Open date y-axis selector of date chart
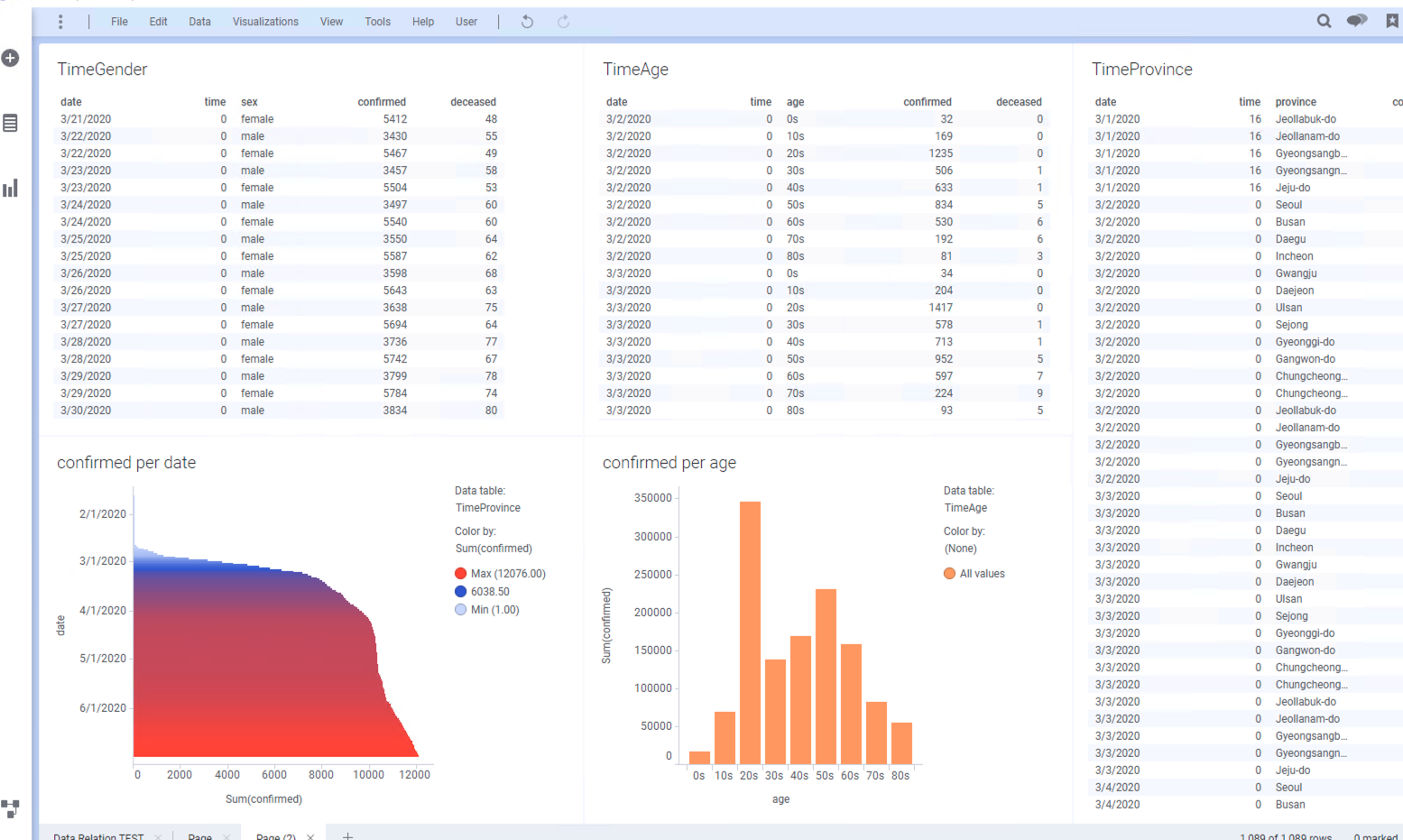 tap(60, 625)
